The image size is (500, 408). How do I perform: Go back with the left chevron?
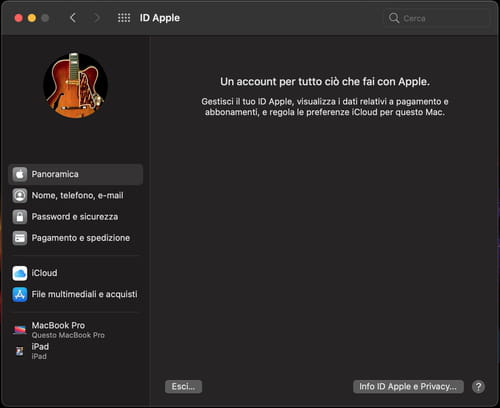pyautogui.click(x=73, y=18)
